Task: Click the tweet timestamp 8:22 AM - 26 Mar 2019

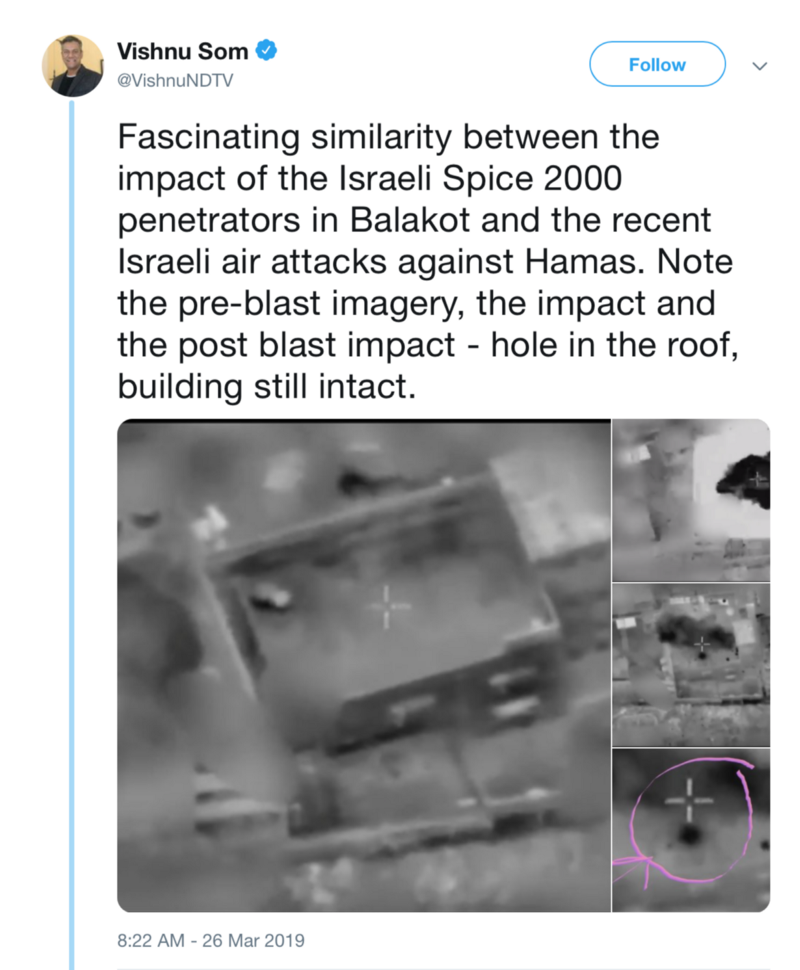Action: point(211,940)
